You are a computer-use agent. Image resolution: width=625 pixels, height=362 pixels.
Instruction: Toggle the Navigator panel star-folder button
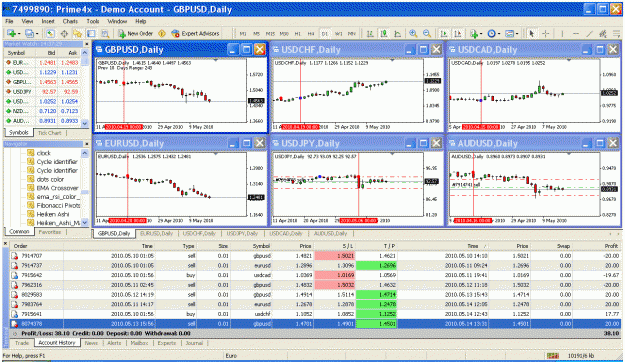[77, 34]
